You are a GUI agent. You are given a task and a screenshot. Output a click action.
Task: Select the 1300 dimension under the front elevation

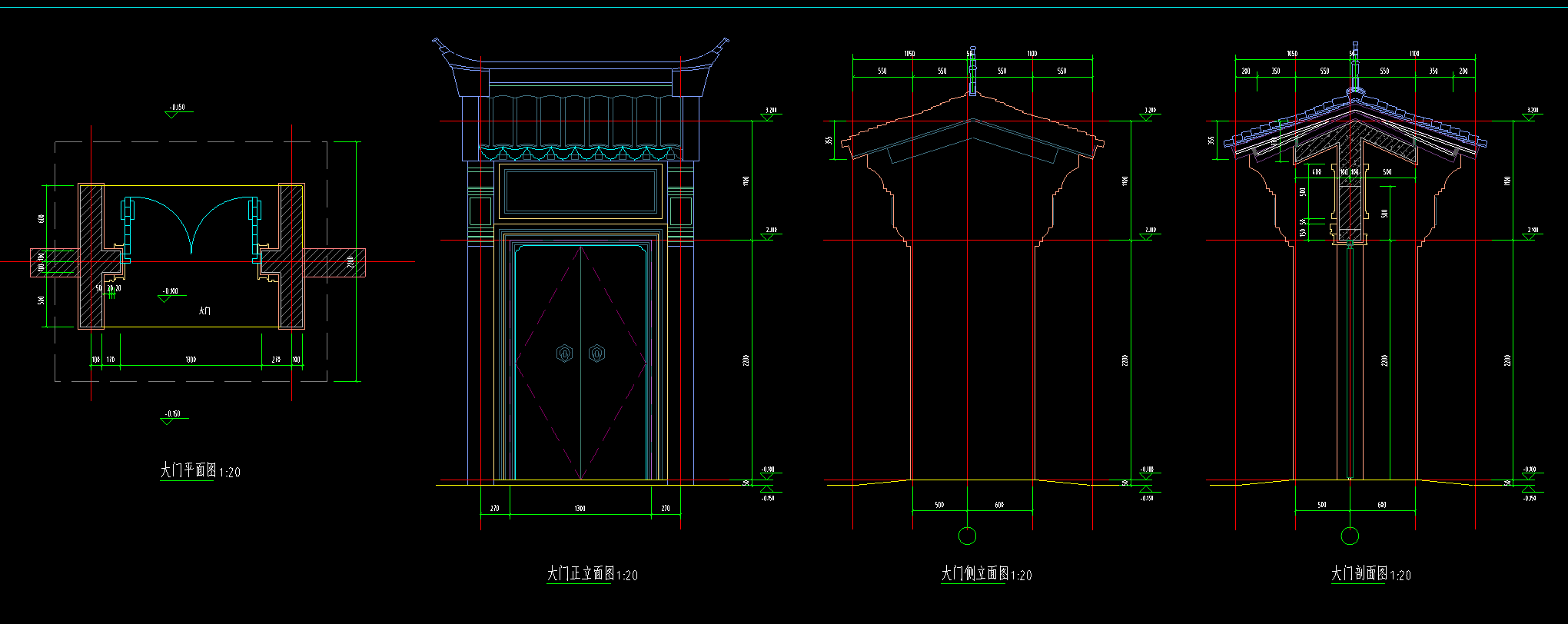pyautogui.click(x=580, y=508)
